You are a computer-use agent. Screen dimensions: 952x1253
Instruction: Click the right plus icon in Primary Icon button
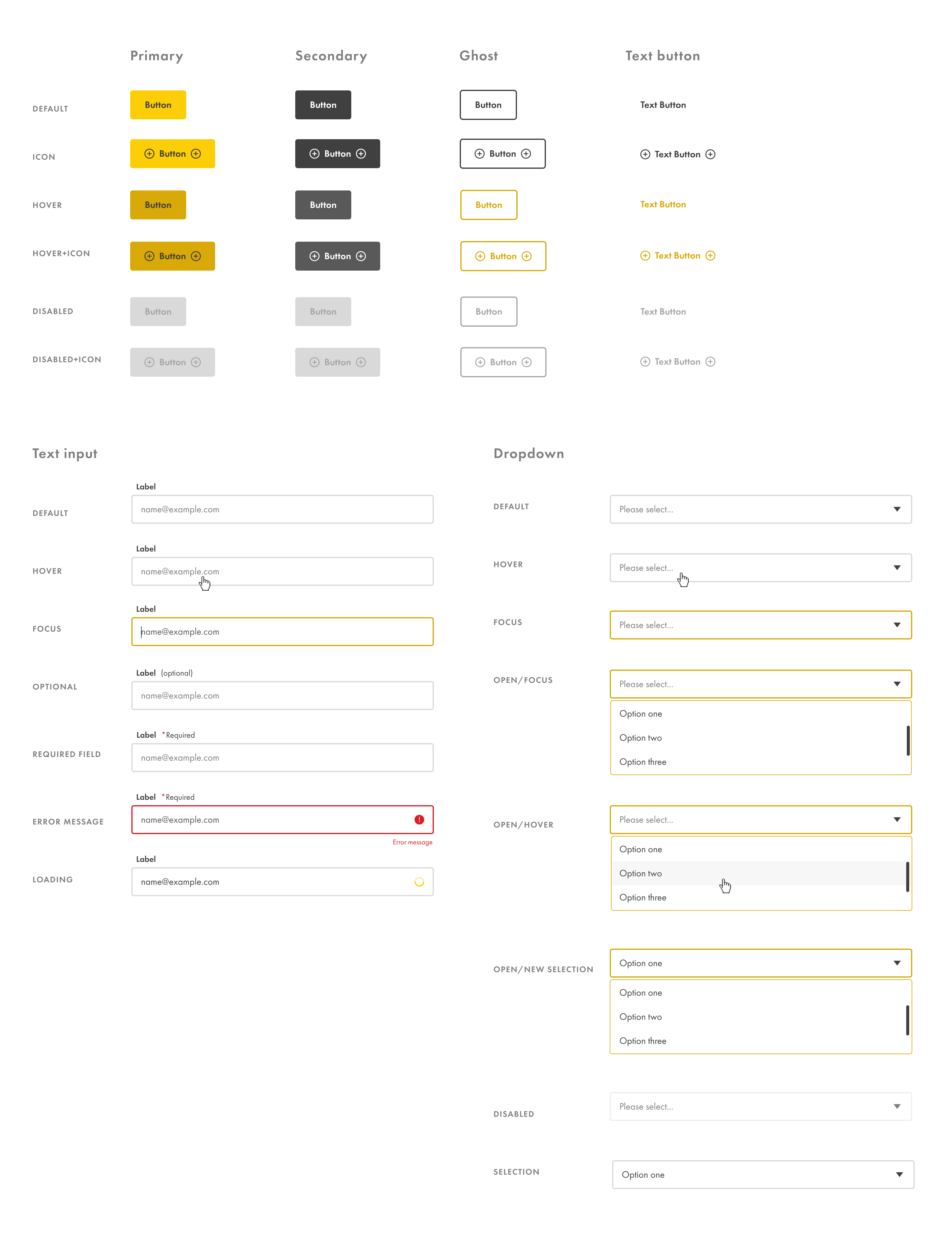pos(196,154)
